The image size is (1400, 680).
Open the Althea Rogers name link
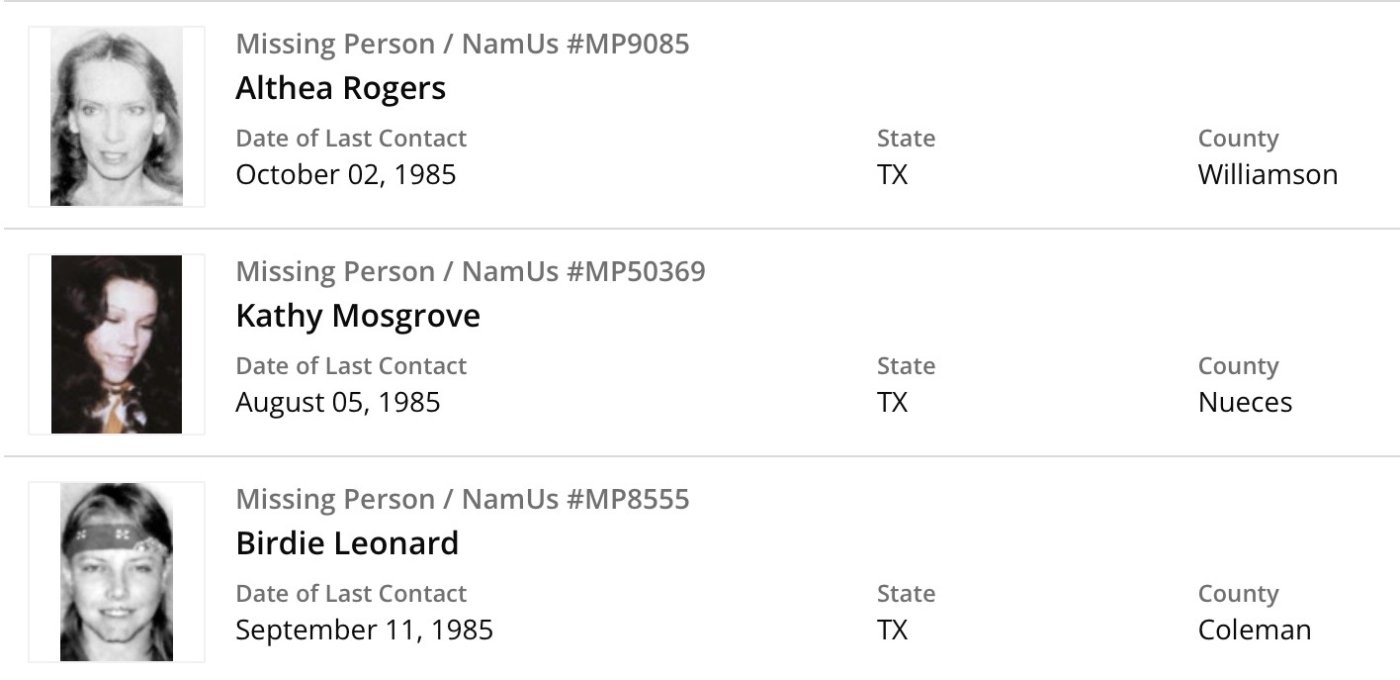point(340,88)
